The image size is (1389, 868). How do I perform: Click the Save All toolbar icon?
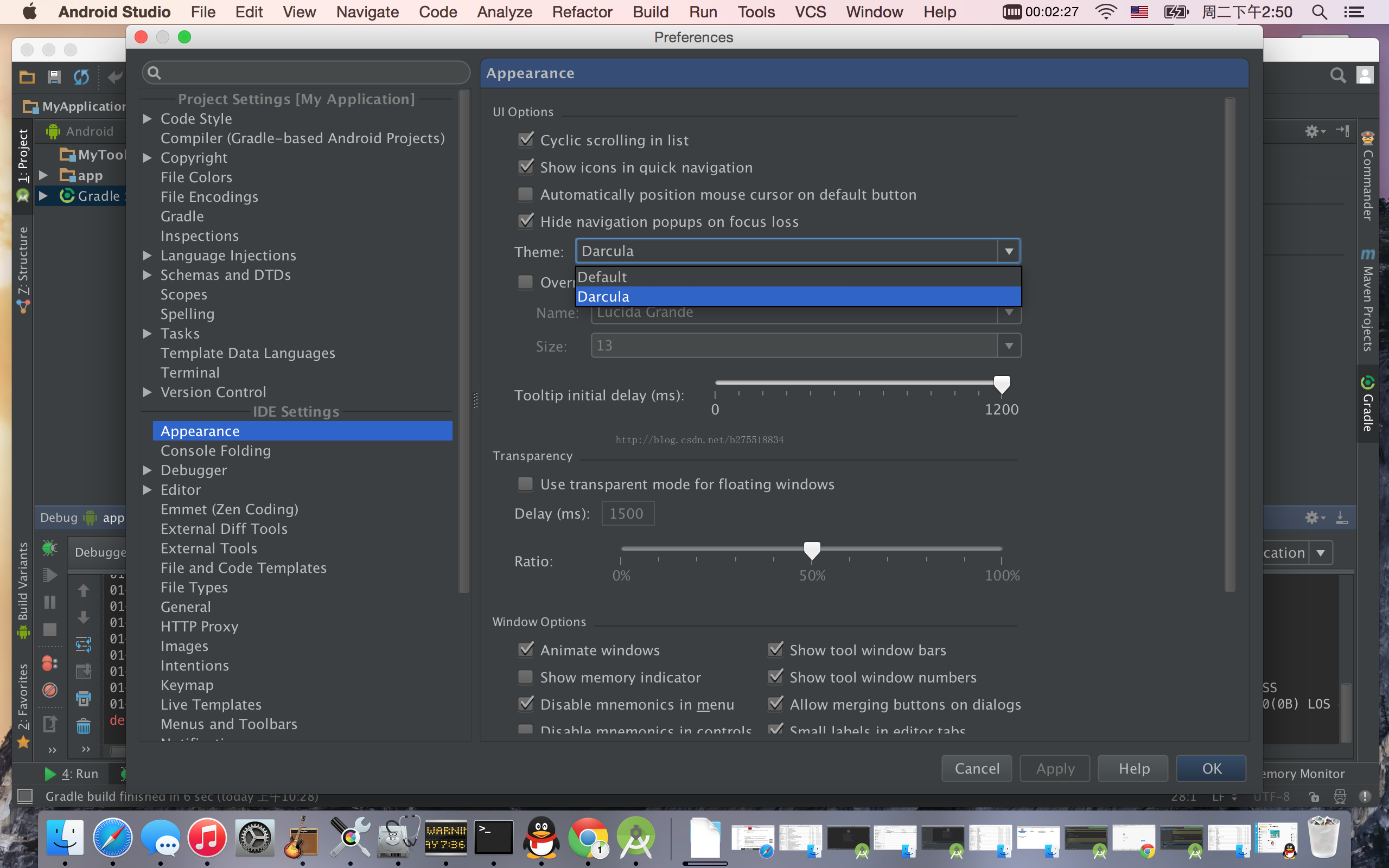pyautogui.click(x=54, y=76)
